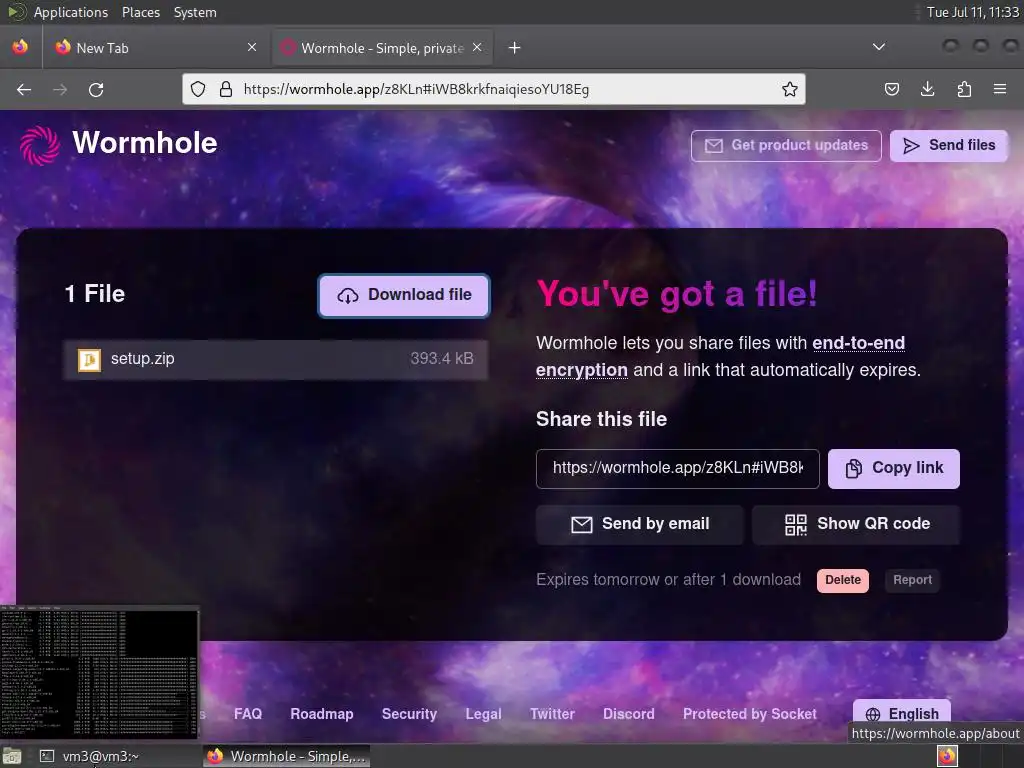Image resolution: width=1024 pixels, height=768 pixels.
Task: Click the setup.zip file icon
Action: 89,359
